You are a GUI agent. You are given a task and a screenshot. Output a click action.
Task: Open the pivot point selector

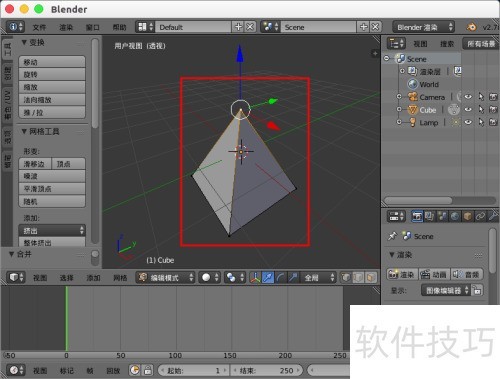235,277
